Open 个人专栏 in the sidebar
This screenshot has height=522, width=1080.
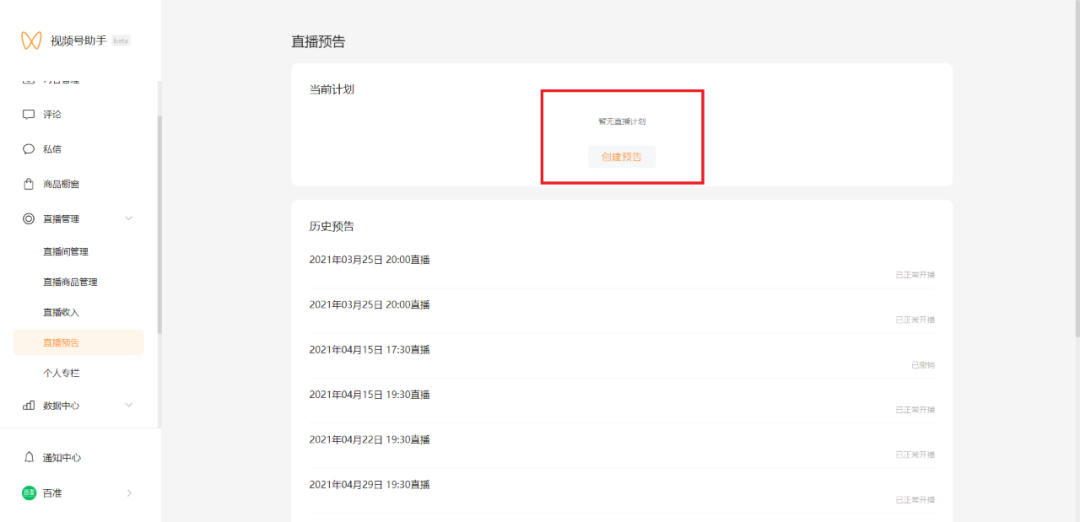pyautogui.click(x=60, y=372)
